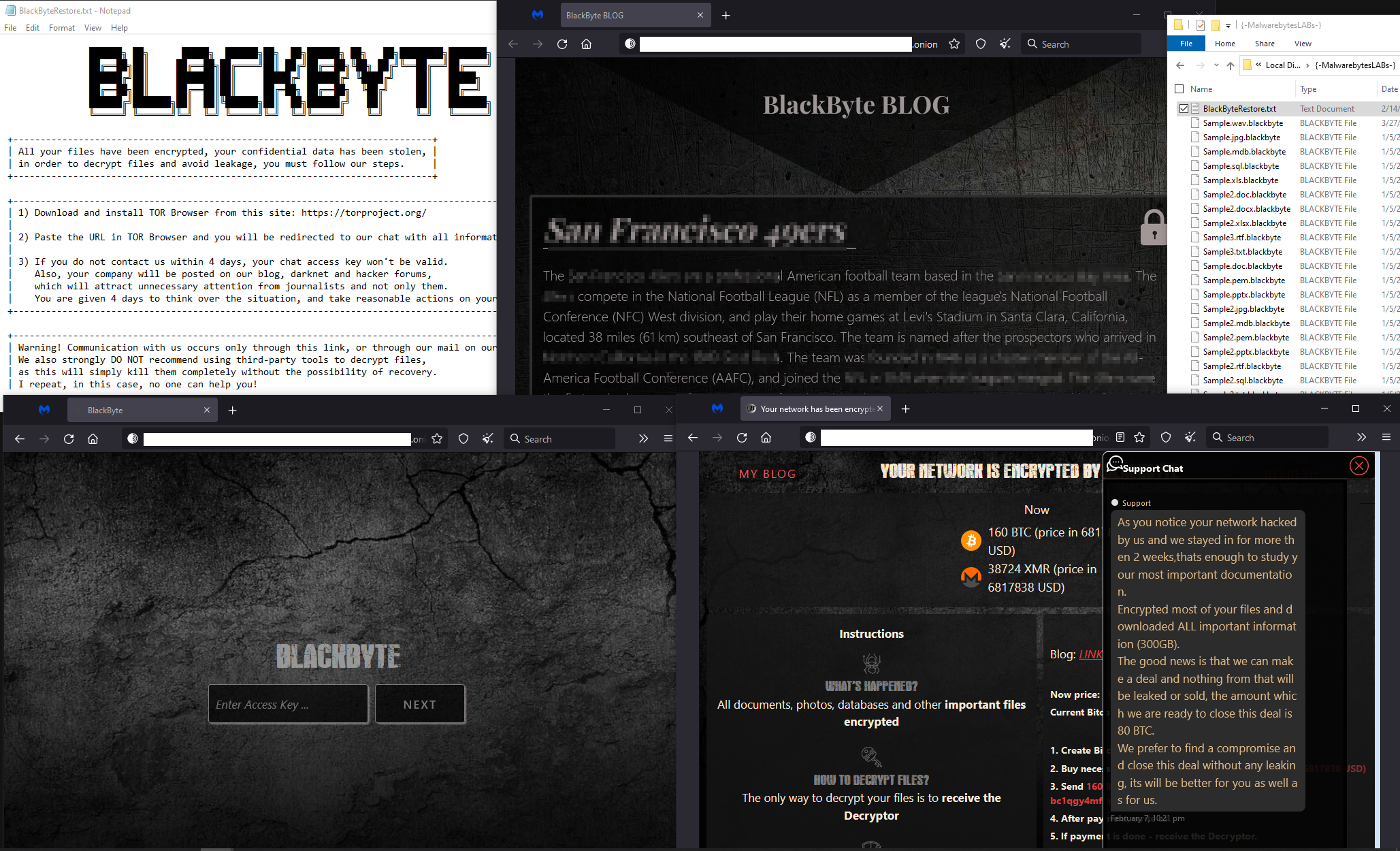Image resolution: width=1400 pixels, height=851 pixels.
Task: Click shield icon in BlackByte login browser
Action: coord(463,439)
